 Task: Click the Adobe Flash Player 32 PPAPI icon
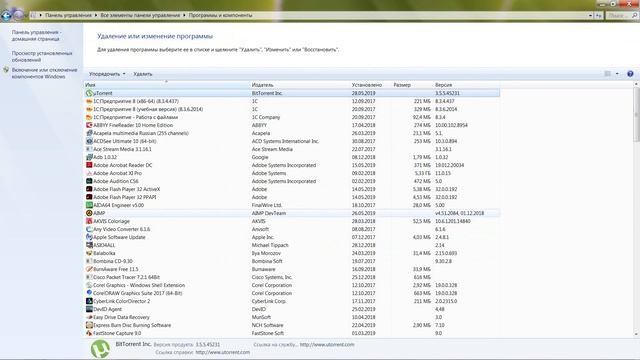(89, 197)
